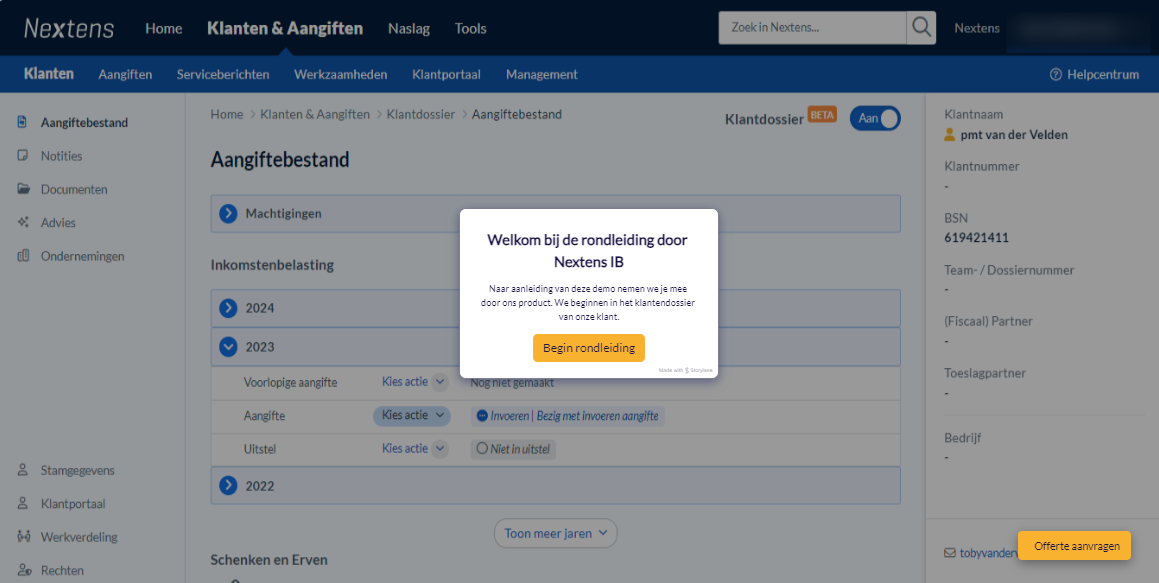Switch to the Klantportaal tab in blue bar

446,74
